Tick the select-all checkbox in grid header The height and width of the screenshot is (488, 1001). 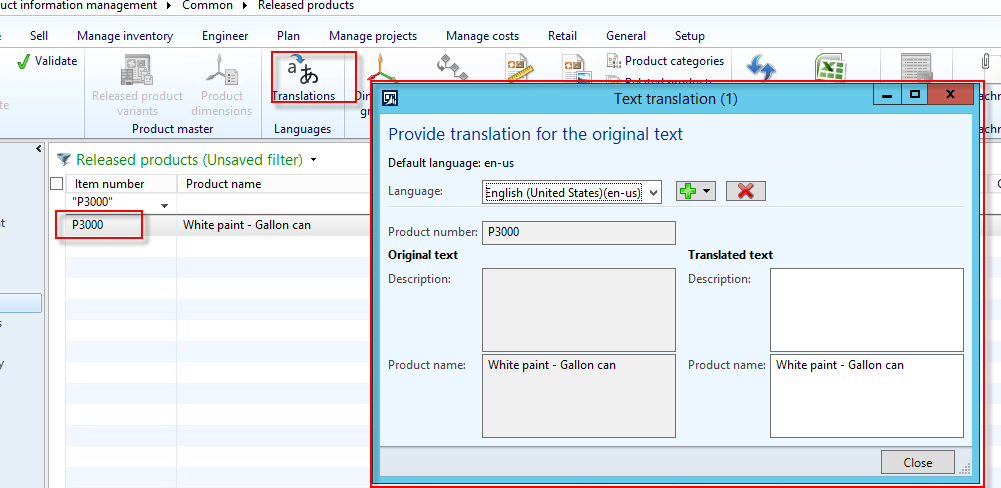coord(57,184)
